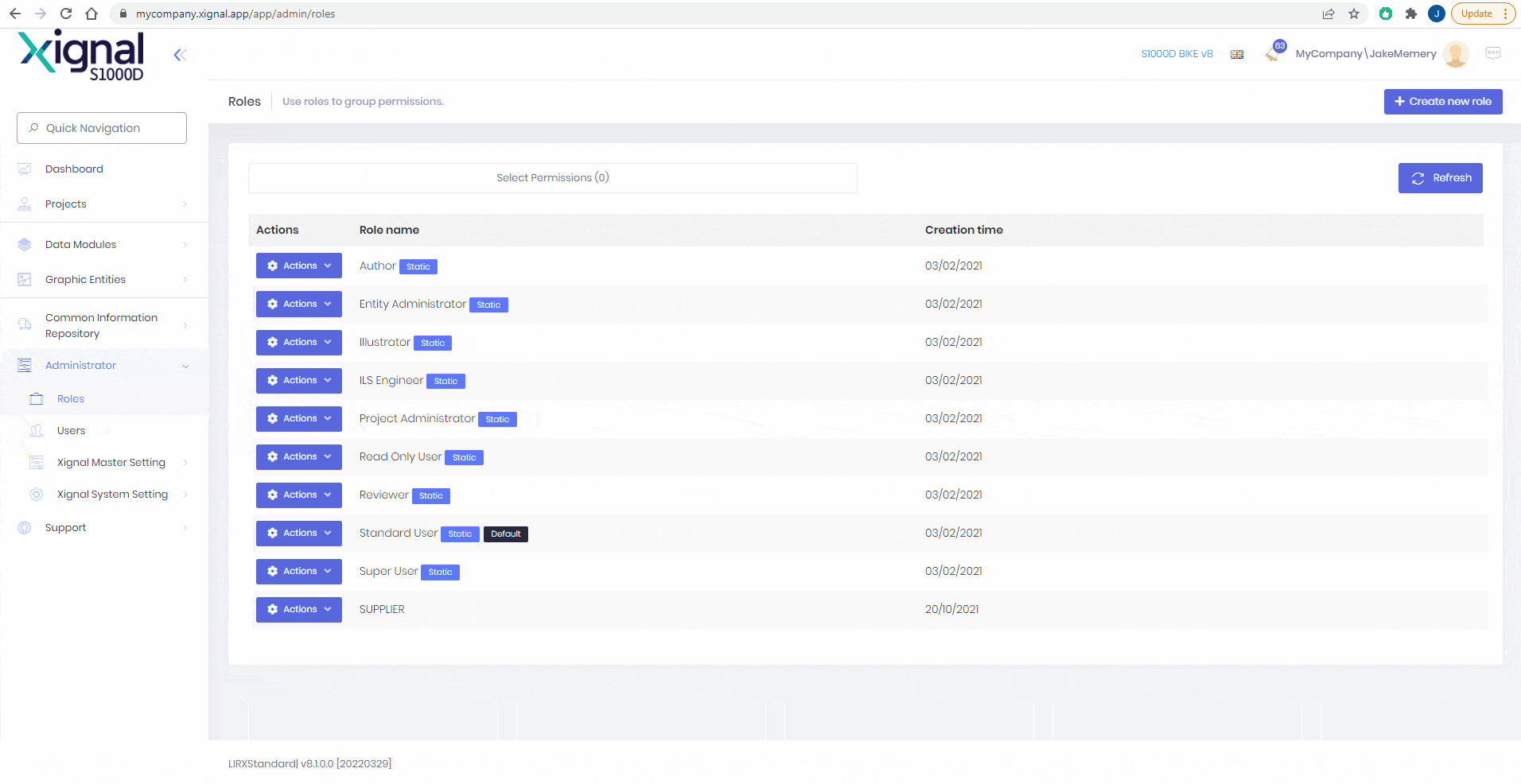Open Actions dropdown for Super User
The image size is (1521, 784).
(298, 571)
